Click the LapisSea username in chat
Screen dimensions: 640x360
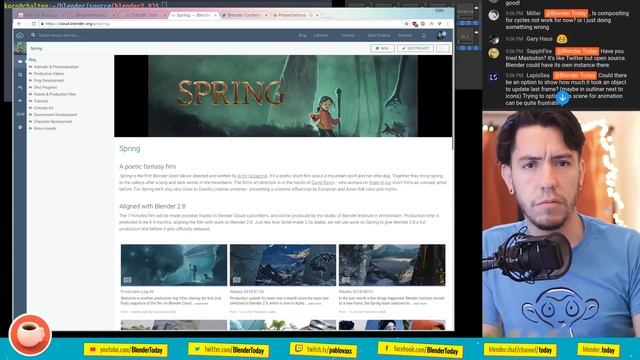point(538,75)
